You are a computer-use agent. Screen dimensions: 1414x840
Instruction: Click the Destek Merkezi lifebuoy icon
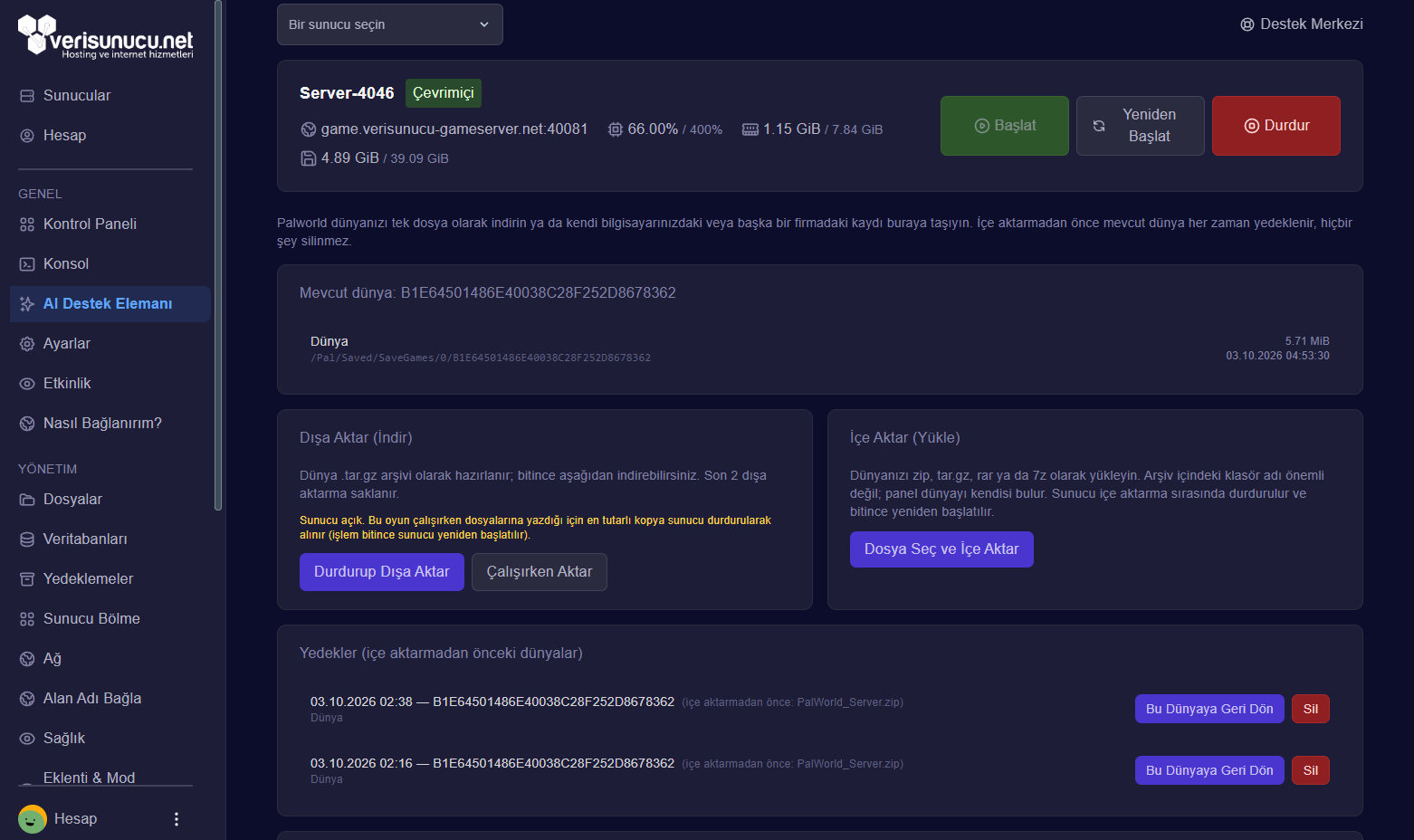click(x=1247, y=24)
